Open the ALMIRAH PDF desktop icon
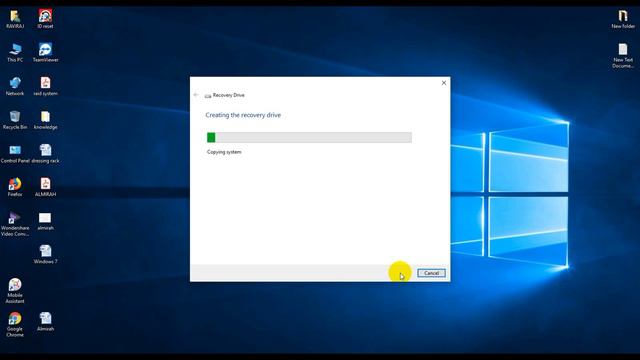Viewport: 640px width, 360px height. [45, 187]
